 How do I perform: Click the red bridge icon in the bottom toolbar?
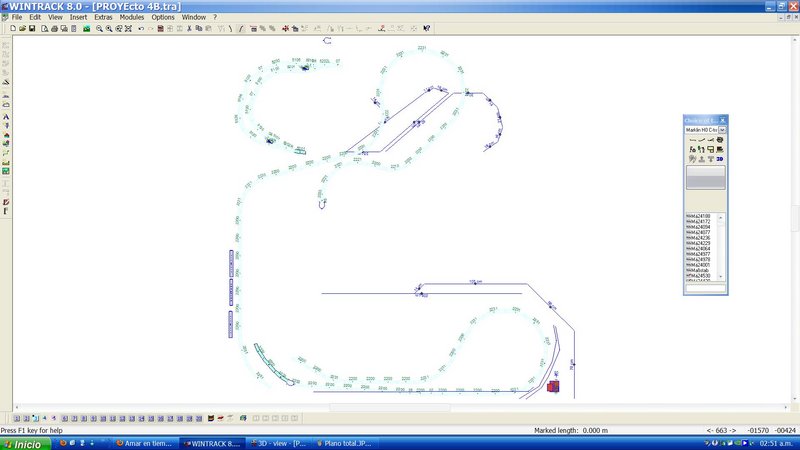(220, 418)
